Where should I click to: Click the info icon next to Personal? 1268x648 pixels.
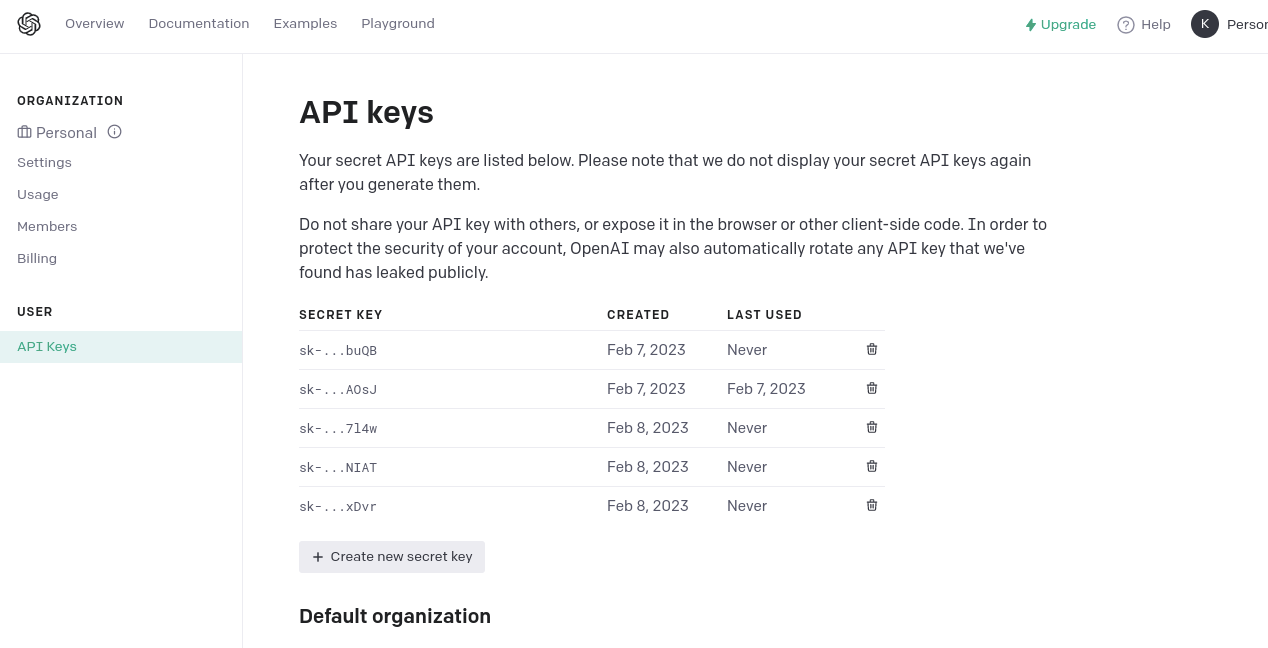pyautogui.click(x=114, y=132)
